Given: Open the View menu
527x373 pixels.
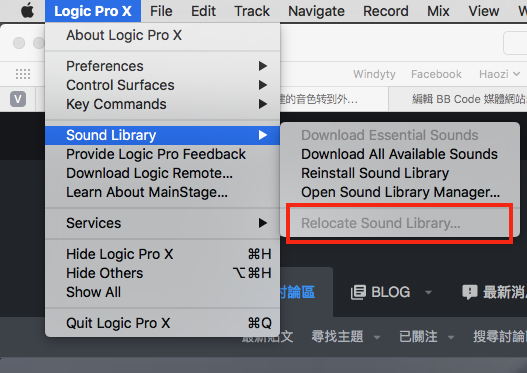Looking at the screenshot, I should pos(484,11).
